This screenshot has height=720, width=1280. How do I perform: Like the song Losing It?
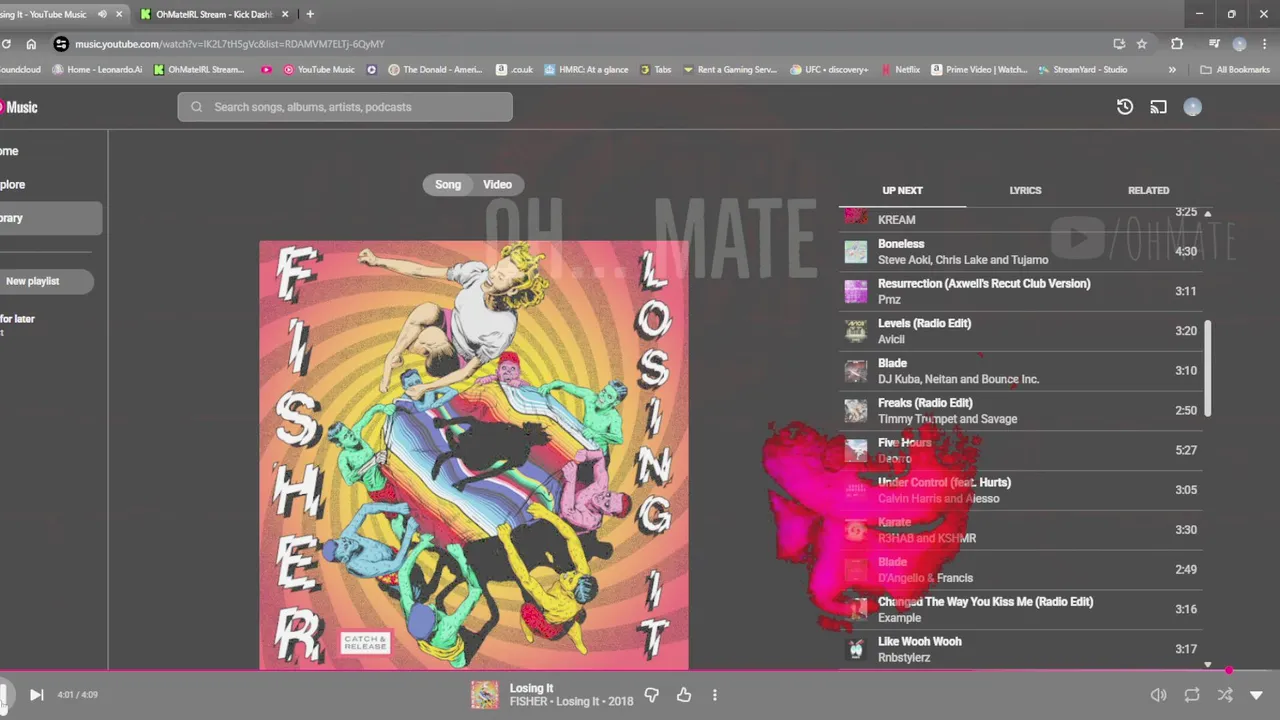684,694
